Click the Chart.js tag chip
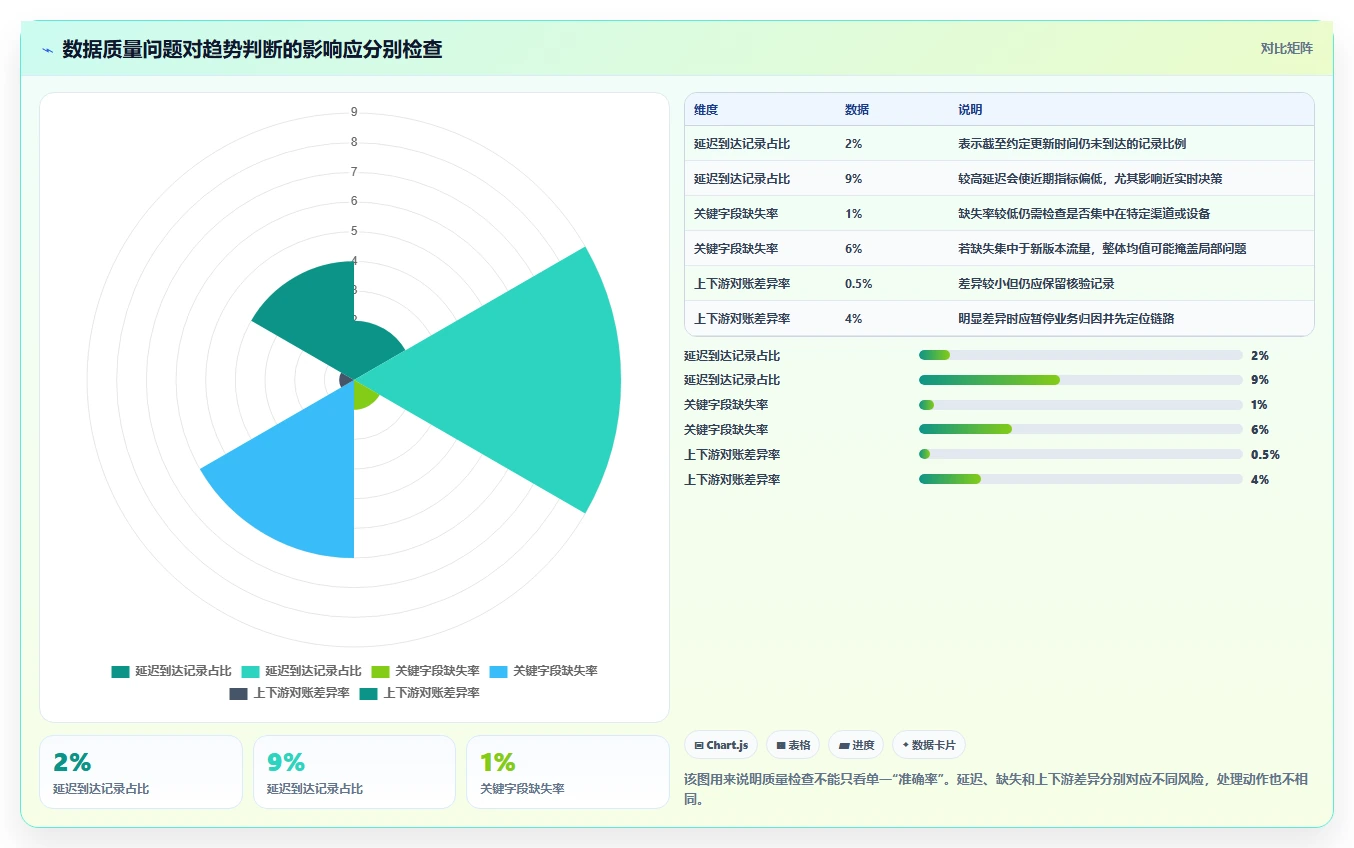The height and width of the screenshot is (848, 1354). tap(721, 745)
